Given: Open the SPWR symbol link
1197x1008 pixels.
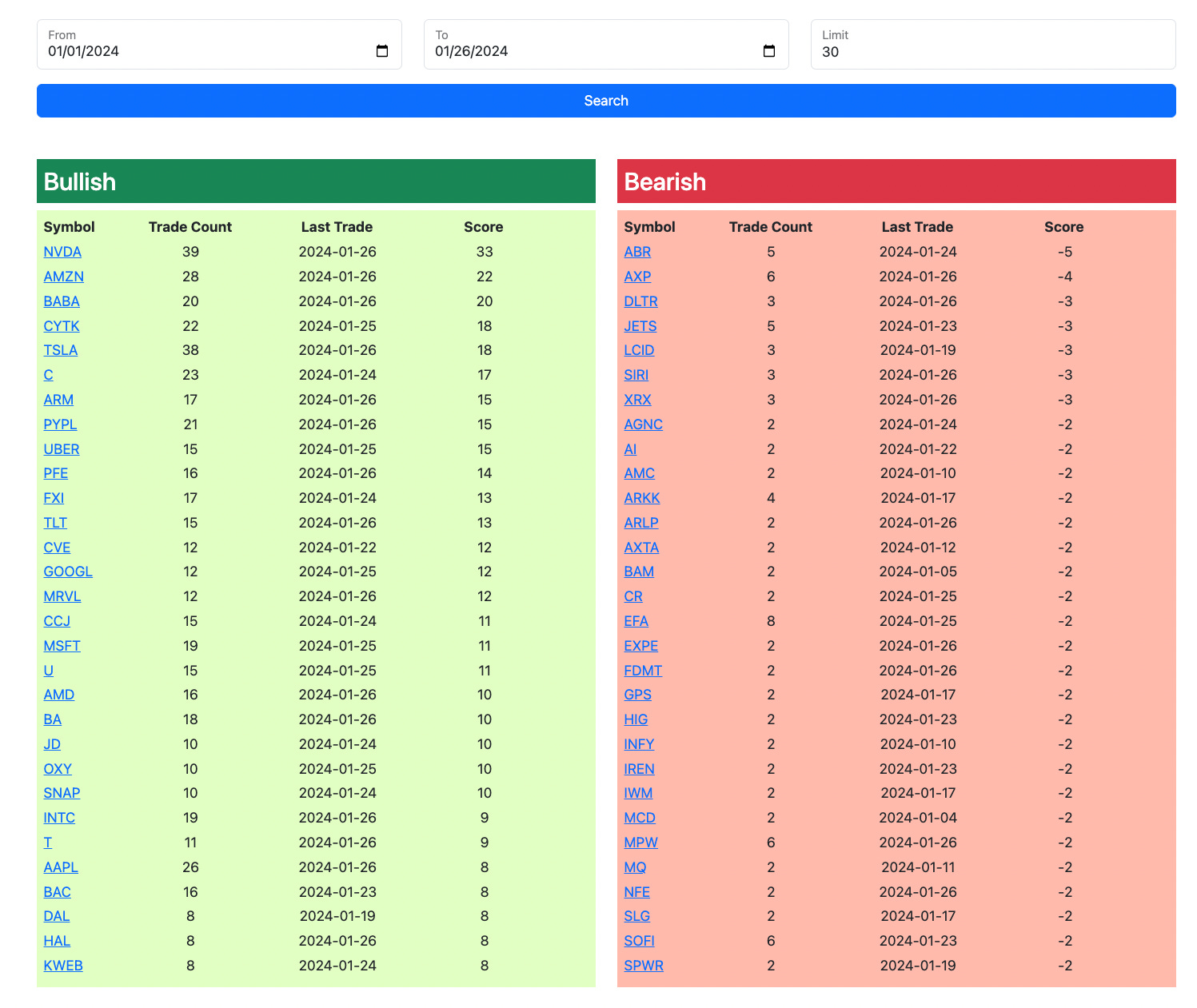Looking at the screenshot, I should [x=644, y=966].
